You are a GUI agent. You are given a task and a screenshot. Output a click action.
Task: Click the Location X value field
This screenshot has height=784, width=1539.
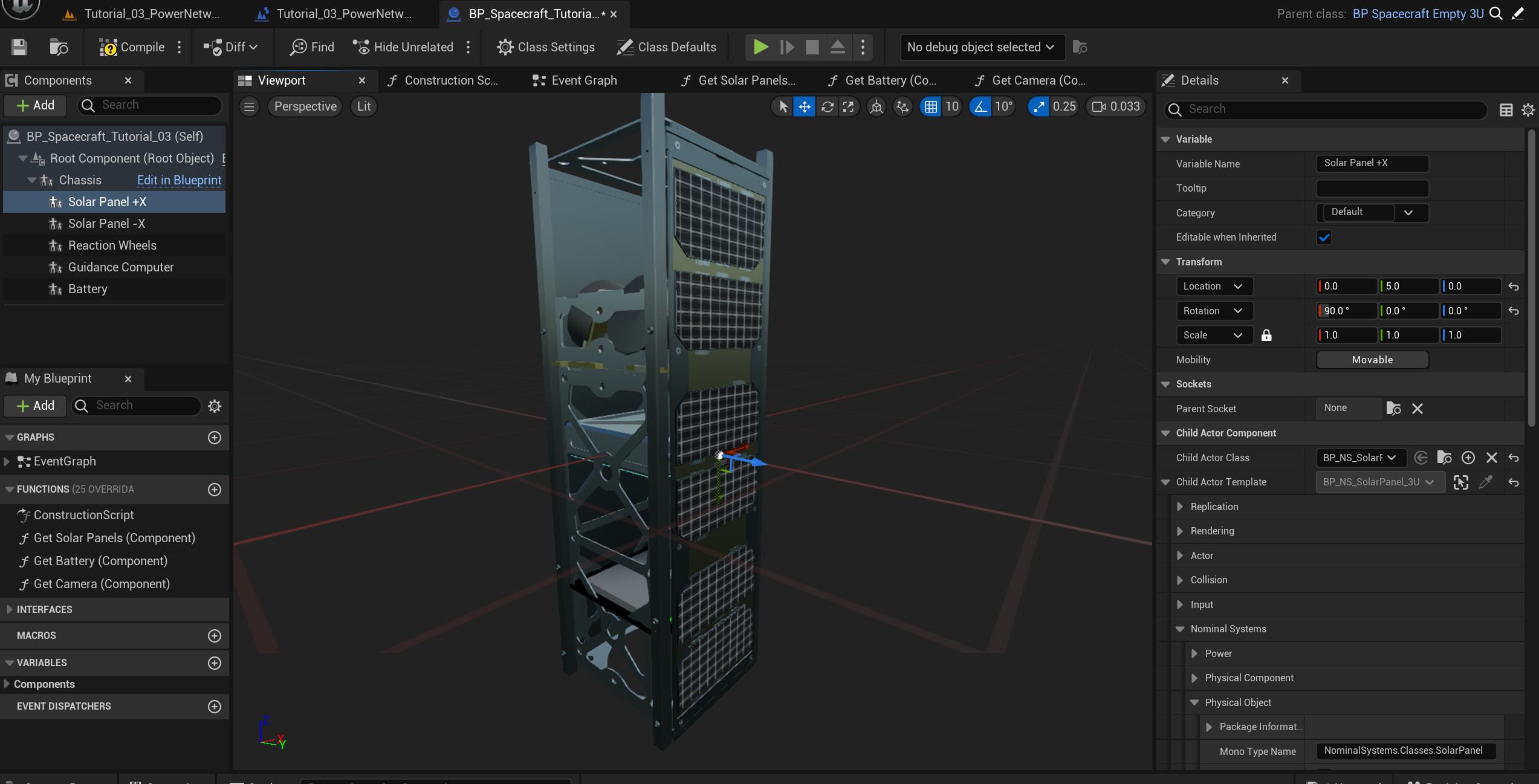(x=1347, y=287)
